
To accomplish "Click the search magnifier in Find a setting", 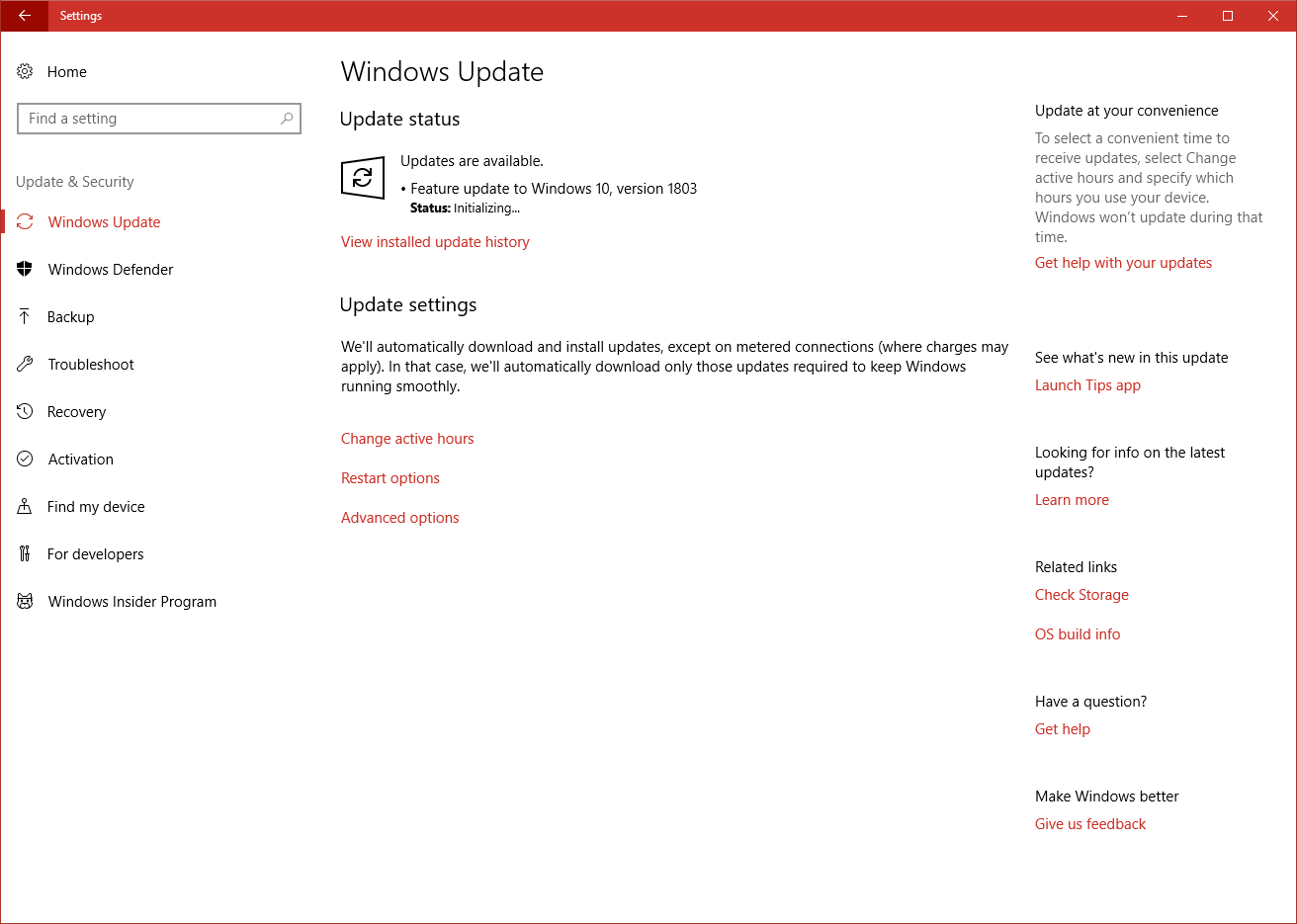I will 287,119.
